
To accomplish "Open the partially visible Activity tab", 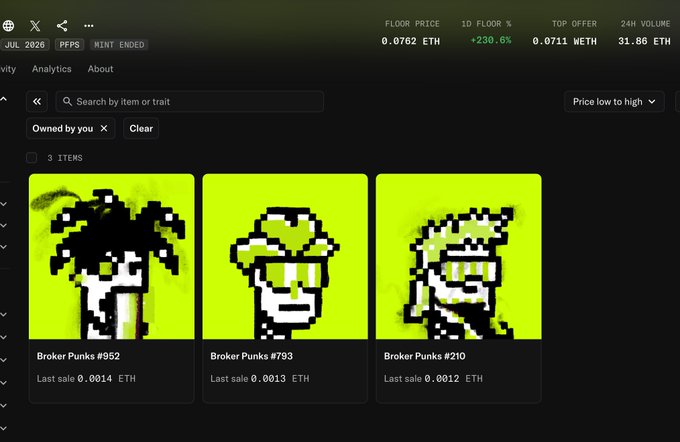I will click(x=7, y=69).
